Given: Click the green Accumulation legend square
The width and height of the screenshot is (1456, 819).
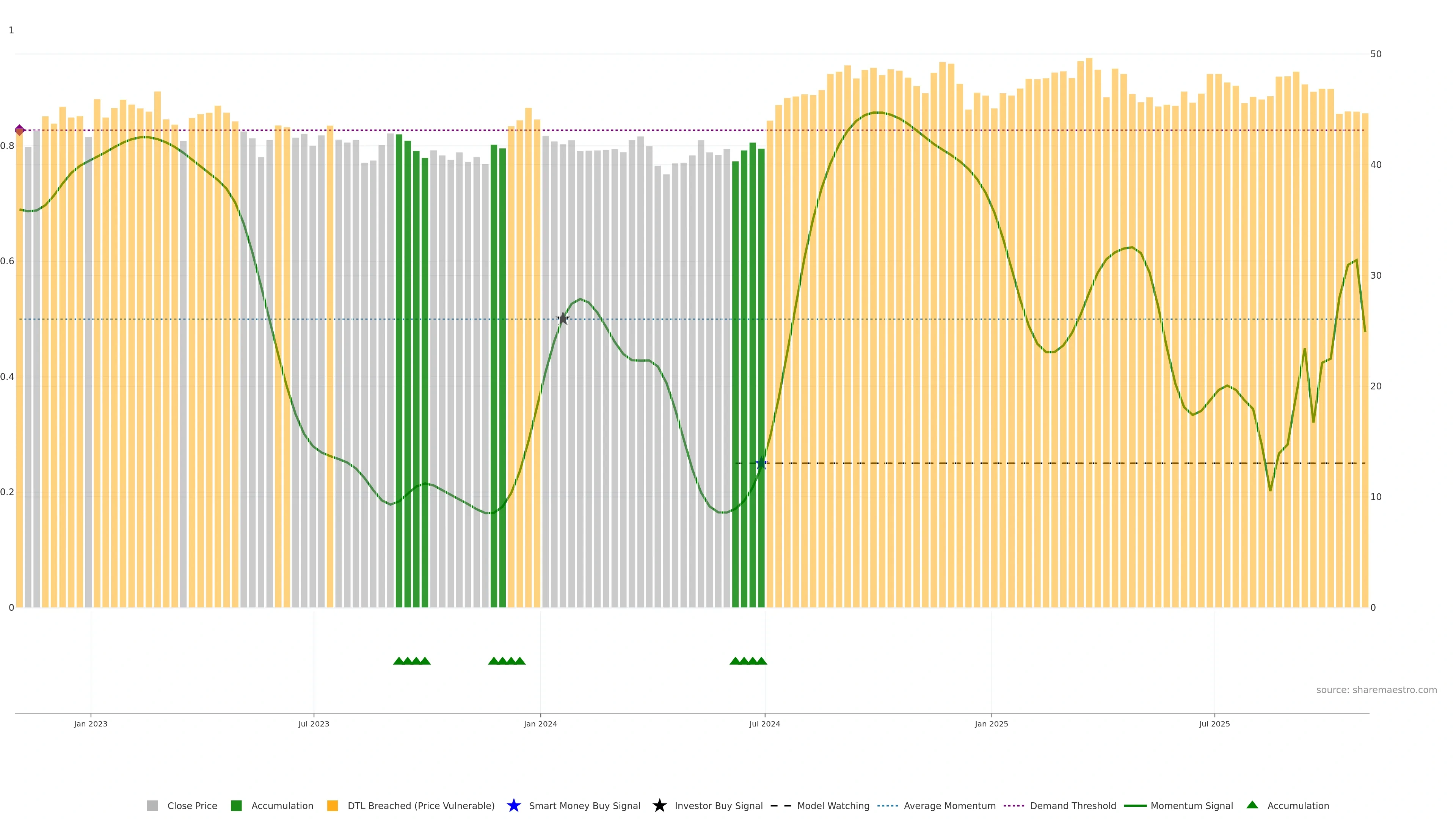Looking at the screenshot, I should (236, 805).
